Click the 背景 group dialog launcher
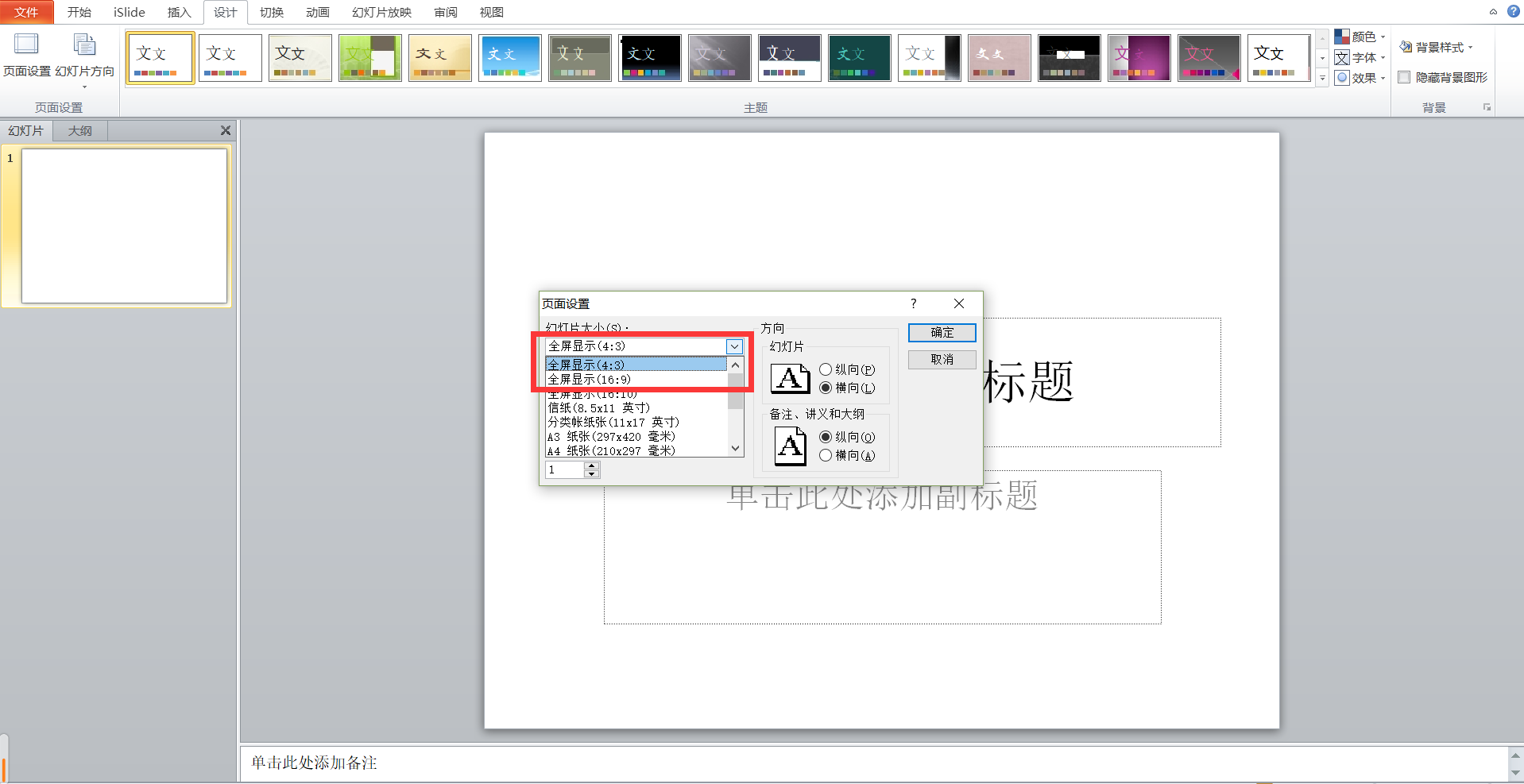Viewport: 1524px width, 784px height. tap(1486, 107)
